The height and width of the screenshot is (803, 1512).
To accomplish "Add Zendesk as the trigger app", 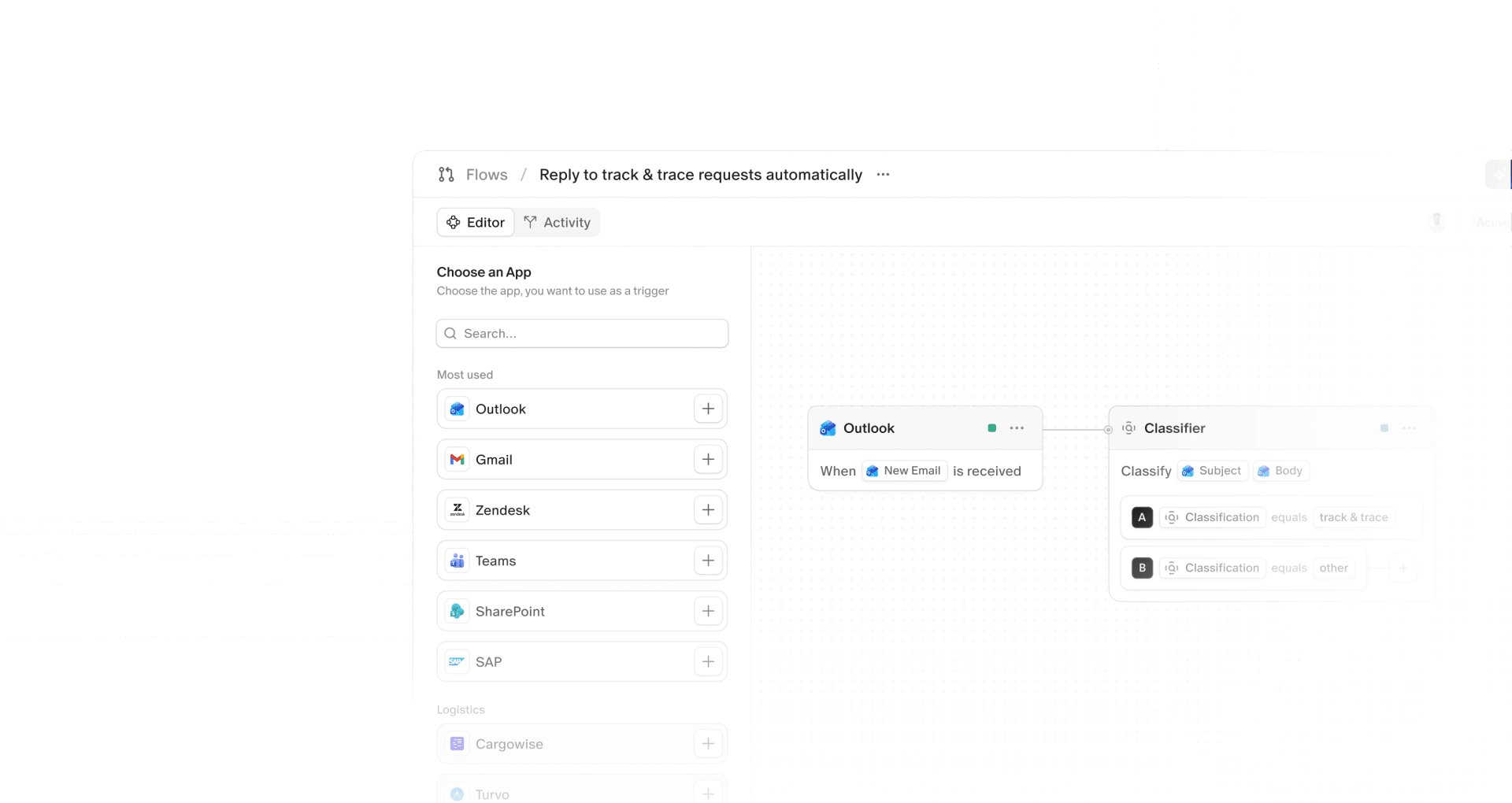I will (708, 510).
